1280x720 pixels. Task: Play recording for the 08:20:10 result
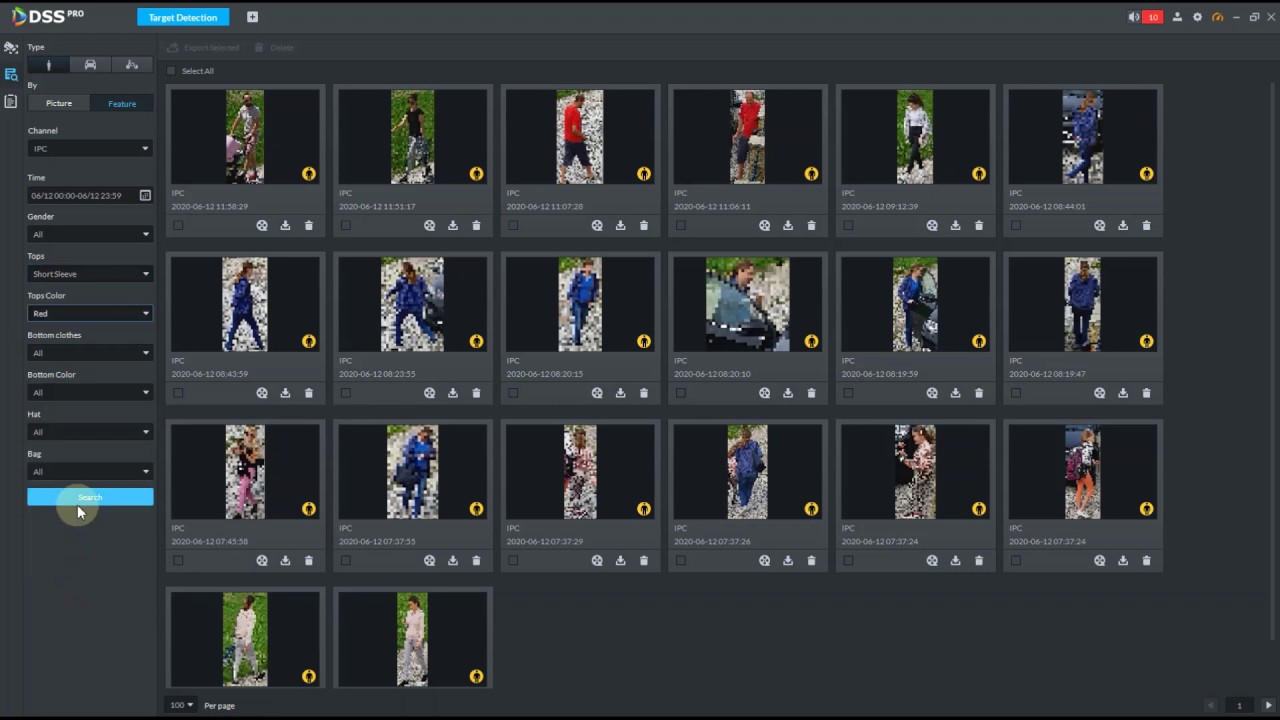(x=765, y=393)
